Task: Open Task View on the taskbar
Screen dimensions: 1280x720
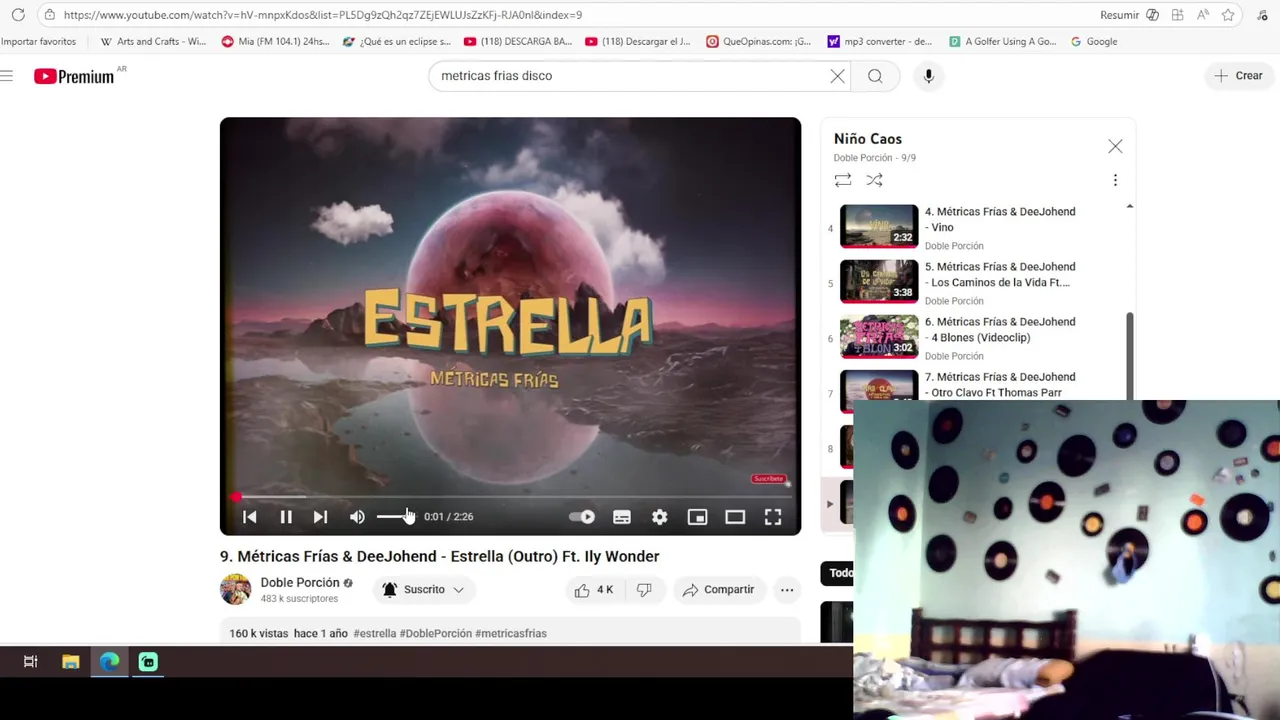Action: [31, 662]
